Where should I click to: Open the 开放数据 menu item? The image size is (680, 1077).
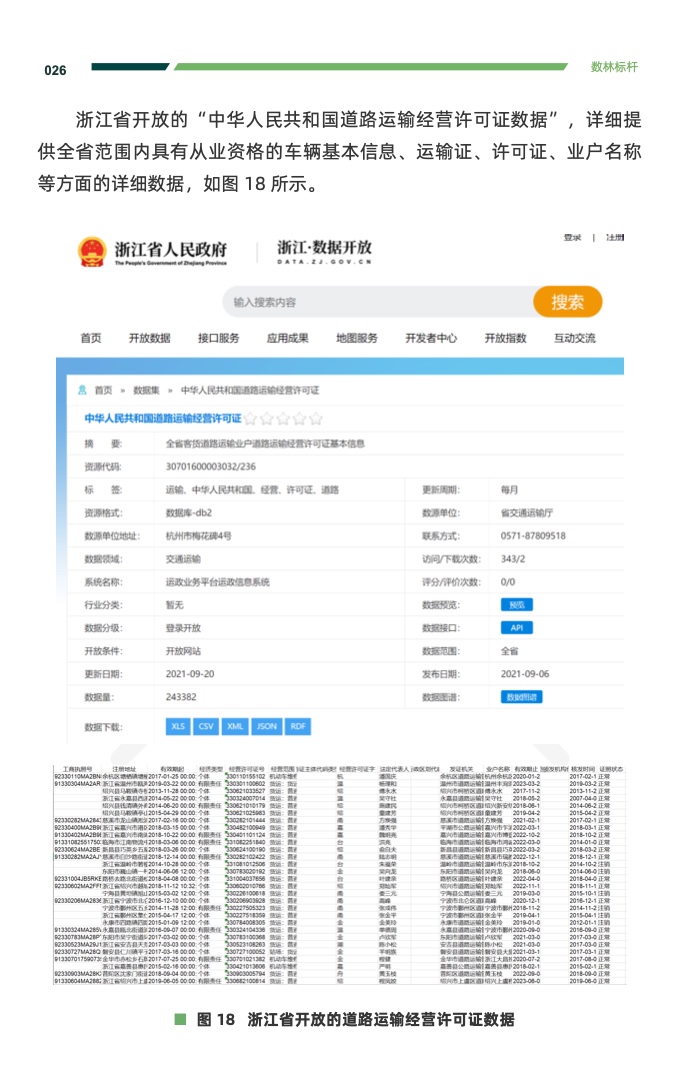point(149,338)
